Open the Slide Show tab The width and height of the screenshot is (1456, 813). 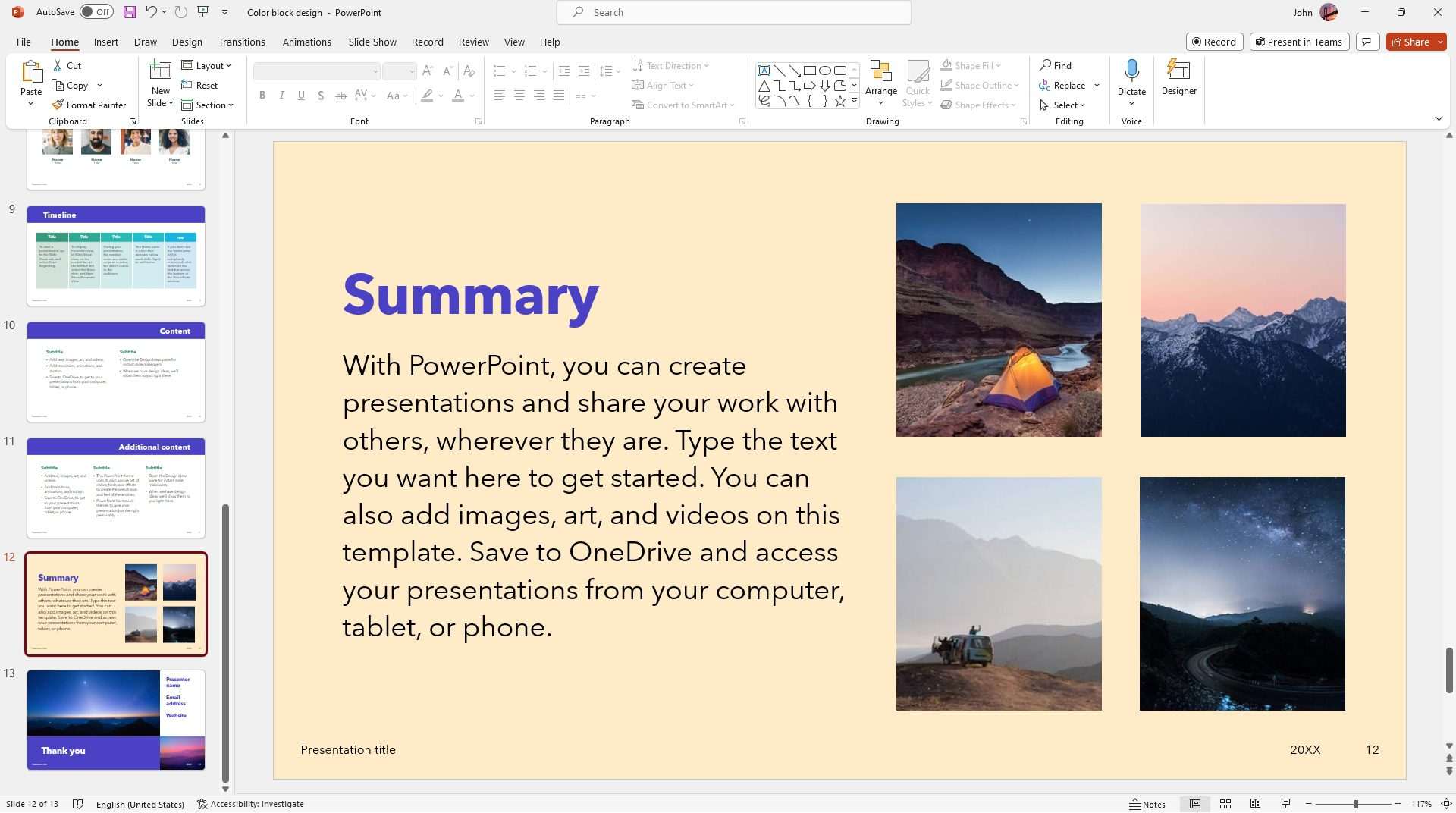coord(372,42)
